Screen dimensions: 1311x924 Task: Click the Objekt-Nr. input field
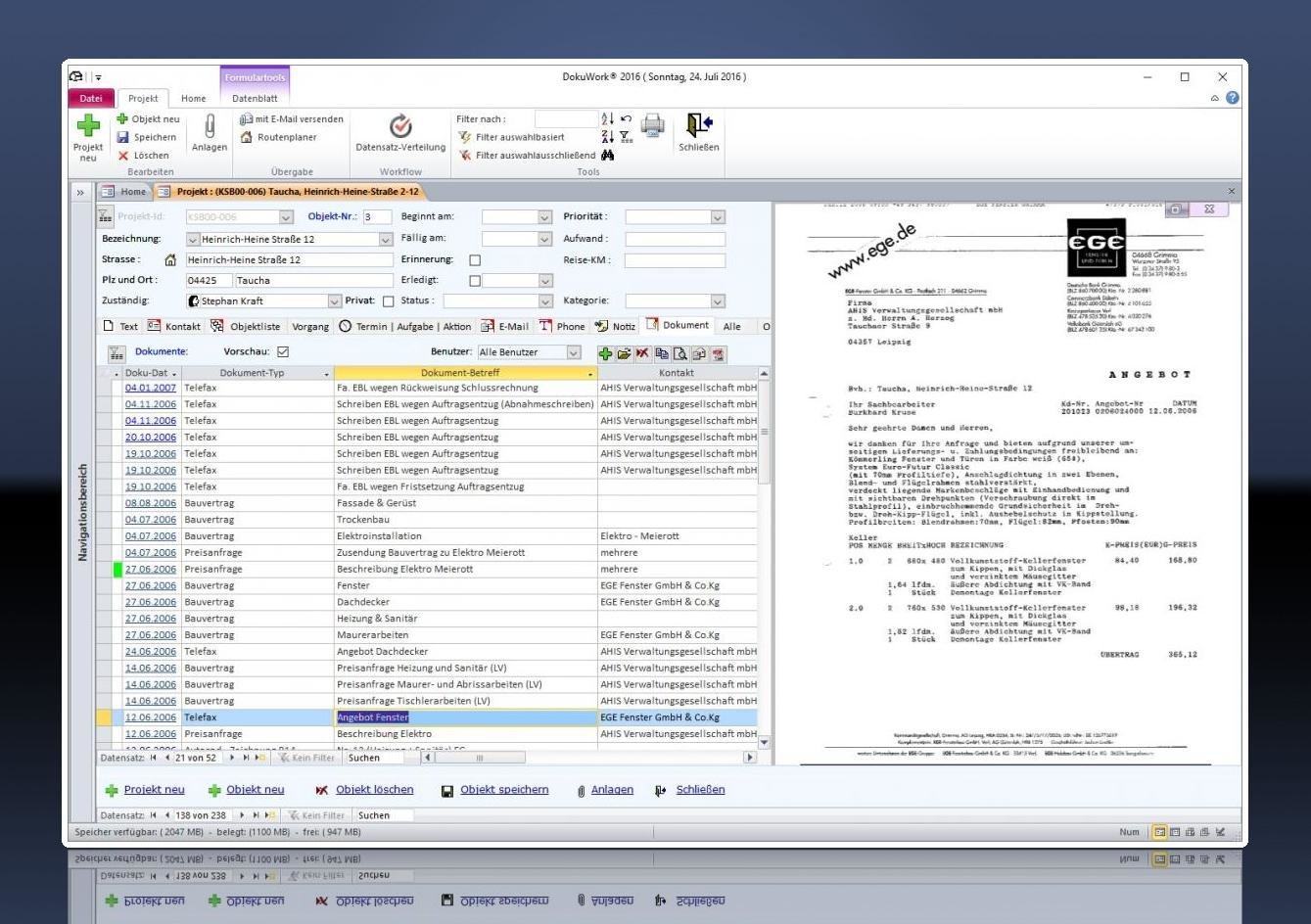click(377, 217)
